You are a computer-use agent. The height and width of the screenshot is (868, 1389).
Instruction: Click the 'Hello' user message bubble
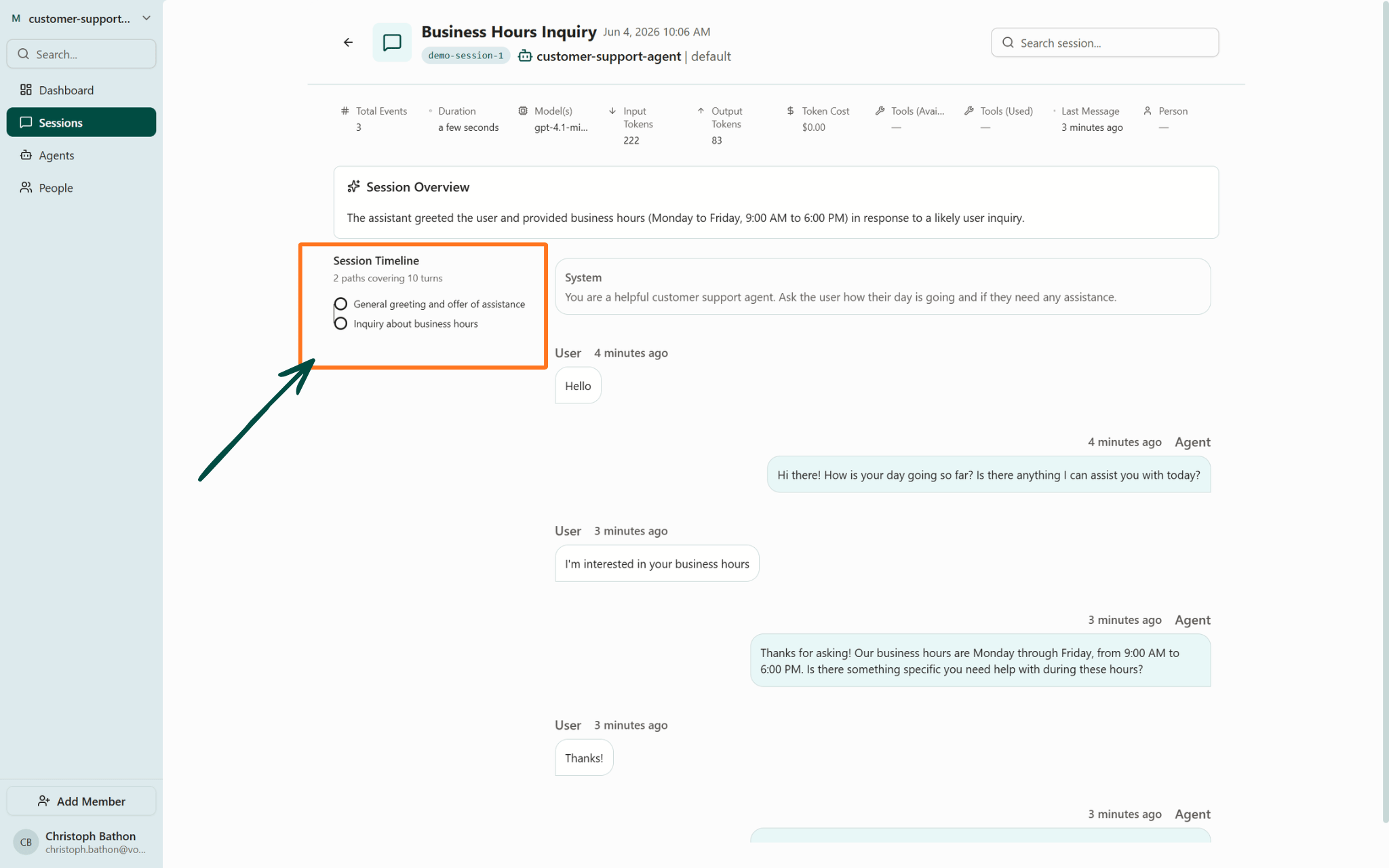[x=578, y=385]
